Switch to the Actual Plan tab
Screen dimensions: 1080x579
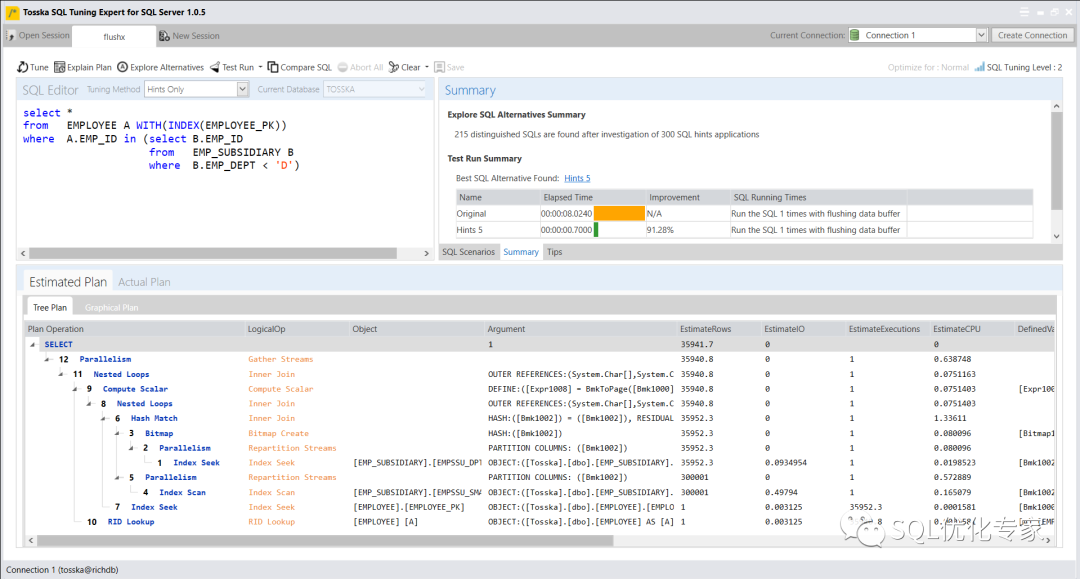coord(144,282)
